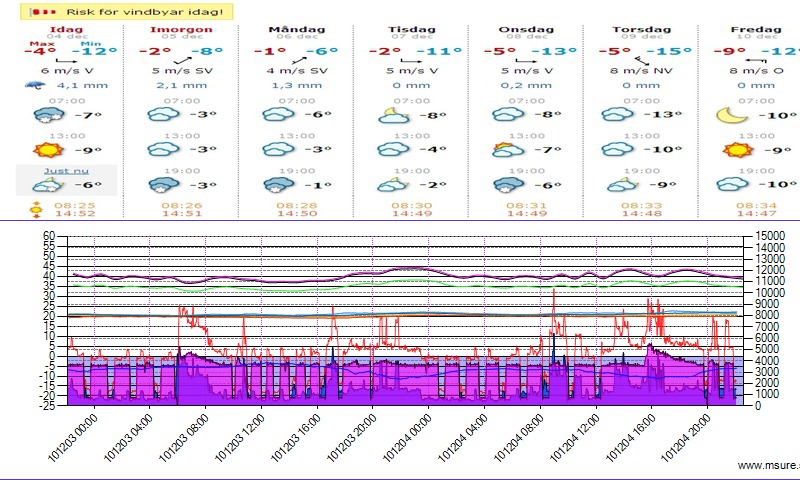The height and width of the screenshot is (480, 800).
Task: Click Idag's 13:00 sunny weather icon
Action: tap(43, 150)
